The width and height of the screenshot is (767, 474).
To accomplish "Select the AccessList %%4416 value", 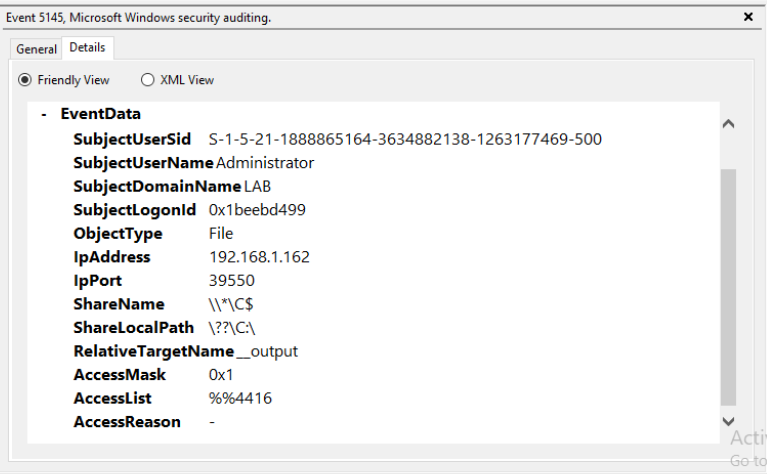I will click(x=240, y=398).
